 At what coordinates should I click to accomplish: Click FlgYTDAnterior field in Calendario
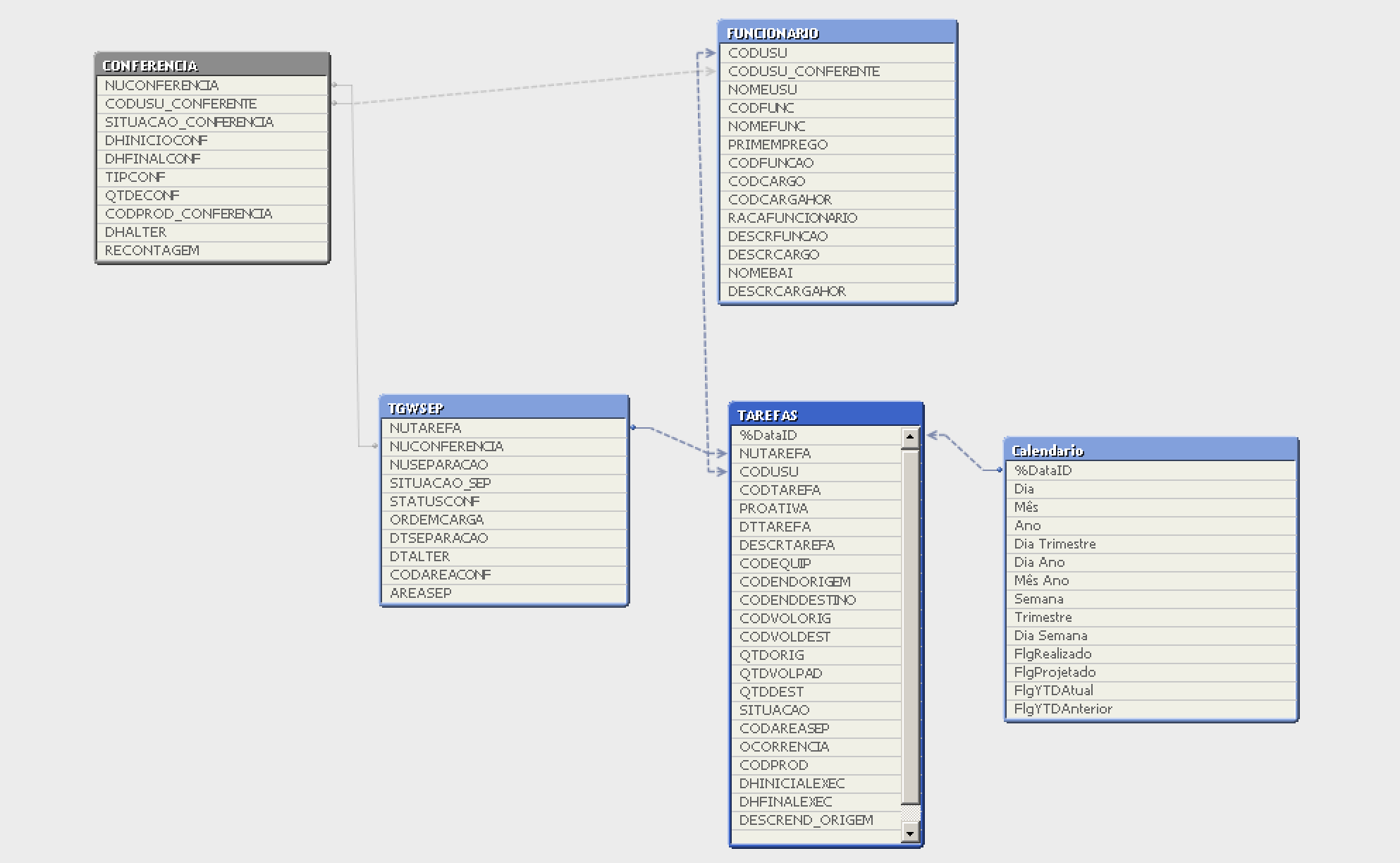tap(1063, 709)
